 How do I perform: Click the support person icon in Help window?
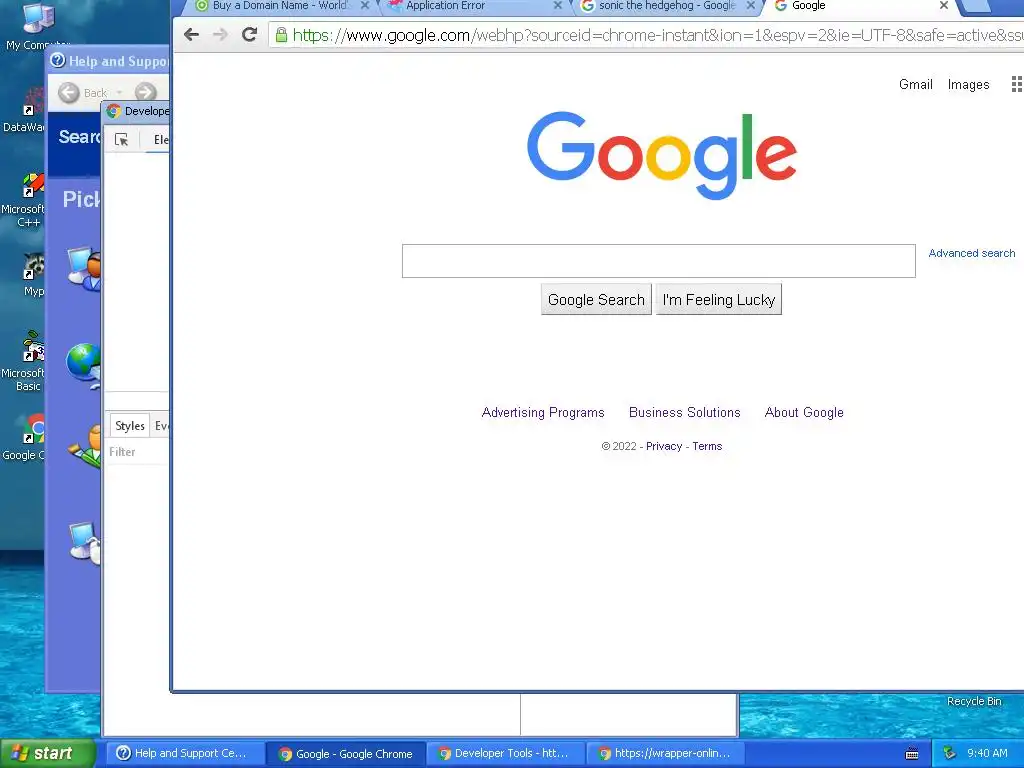[x=86, y=446]
